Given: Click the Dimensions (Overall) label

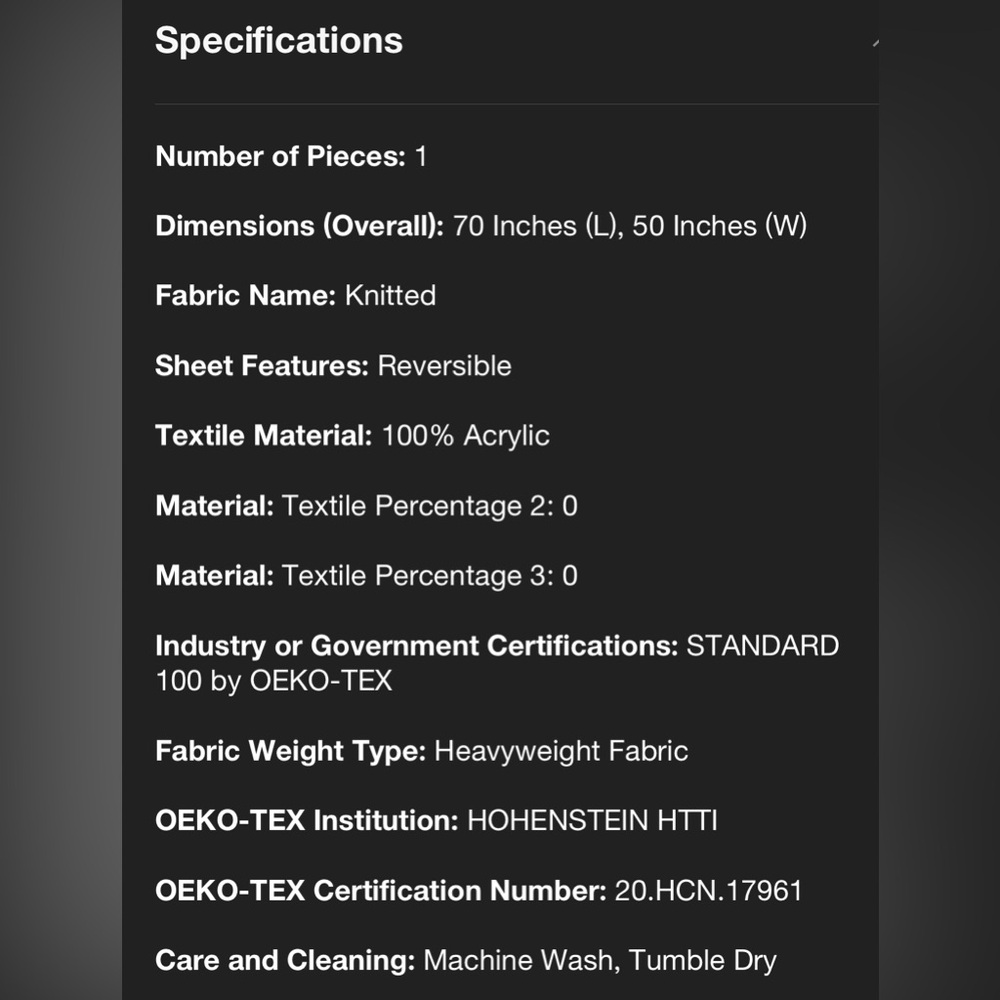Looking at the screenshot, I should click(x=300, y=226).
